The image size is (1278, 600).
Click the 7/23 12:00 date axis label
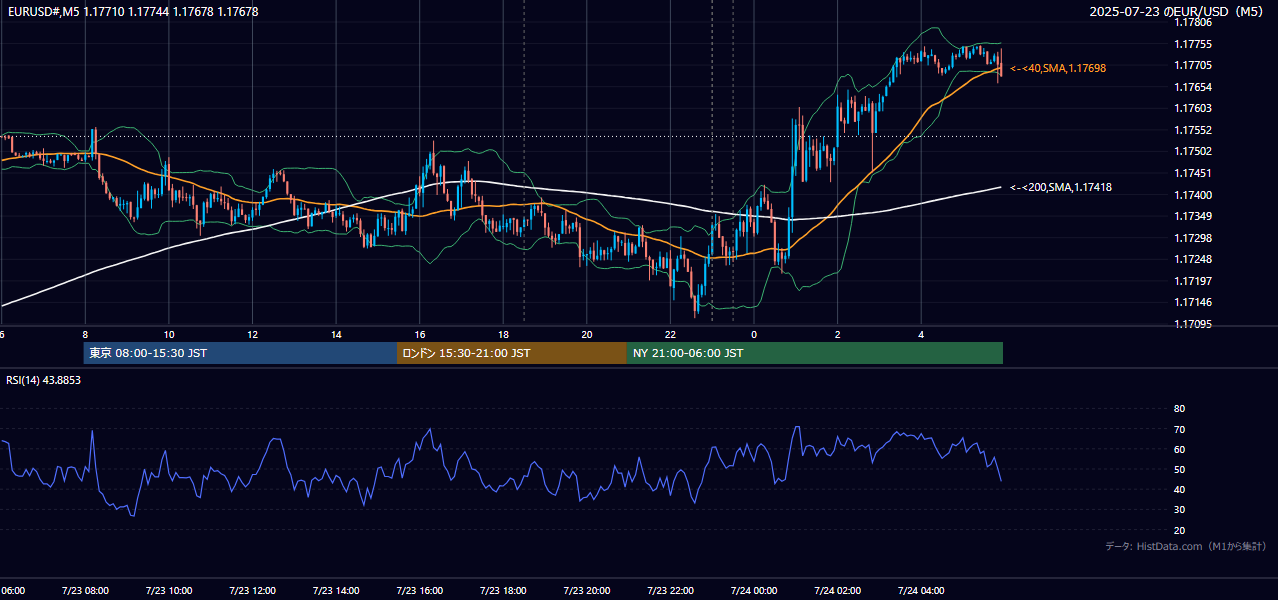[253, 591]
